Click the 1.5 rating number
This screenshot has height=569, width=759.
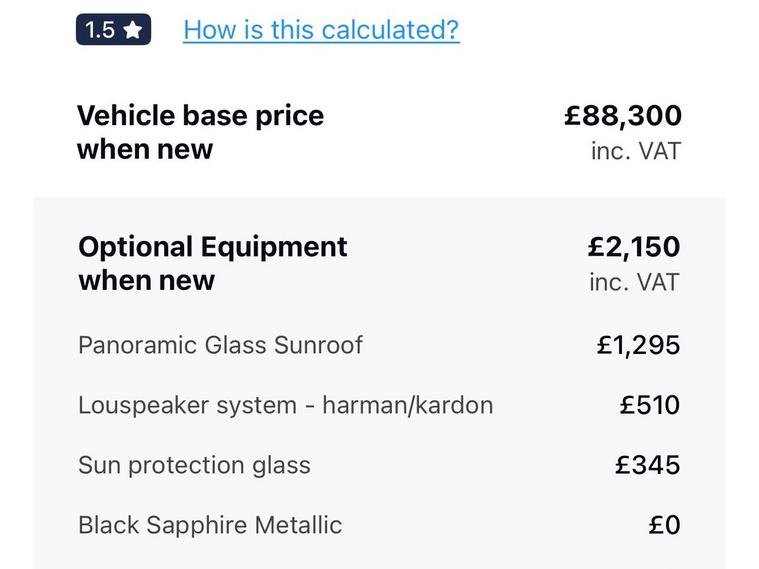point(100,30)
